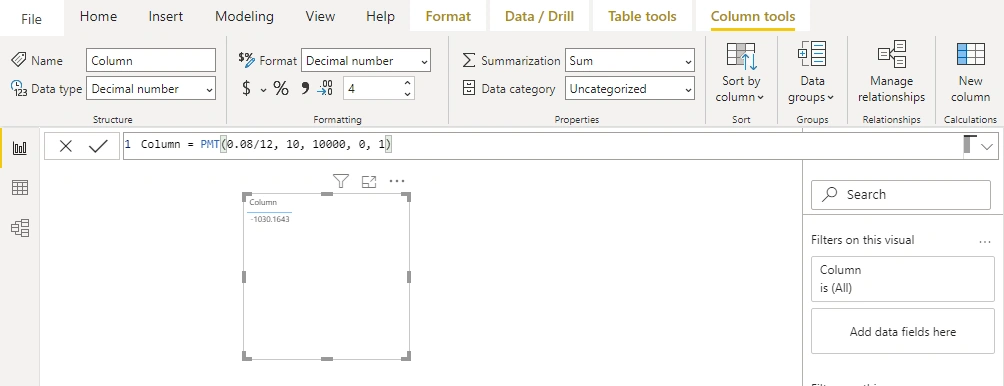
Task: Click the Summarization sigma icon
Action: 469,60
